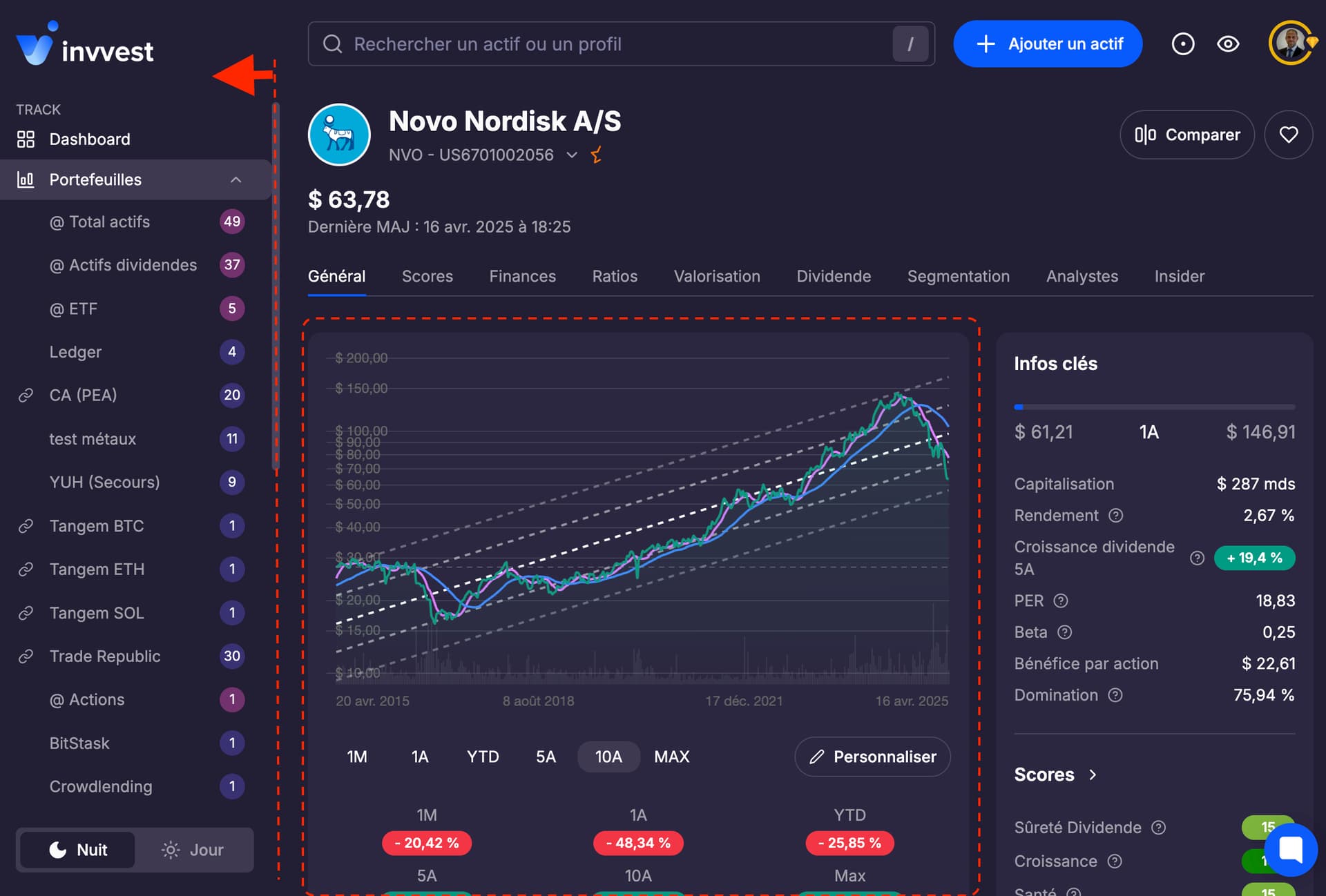
Task: Show help for Beta
Action: point(1065,632)
